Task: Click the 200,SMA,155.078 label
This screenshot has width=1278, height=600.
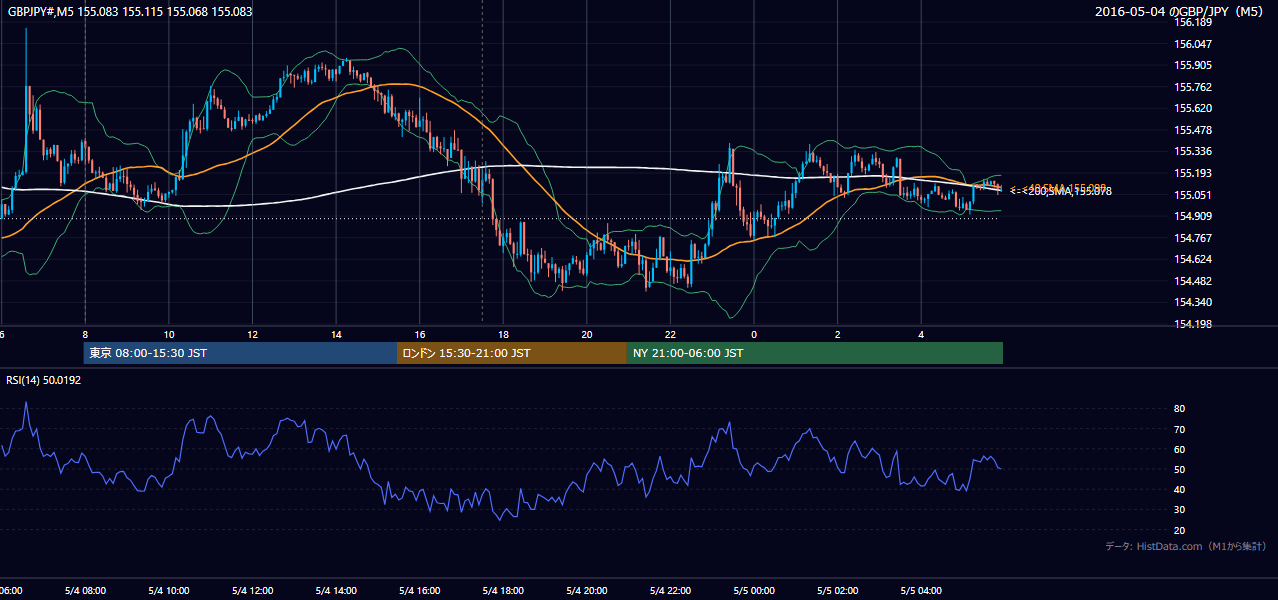Action: [1065, 191]
